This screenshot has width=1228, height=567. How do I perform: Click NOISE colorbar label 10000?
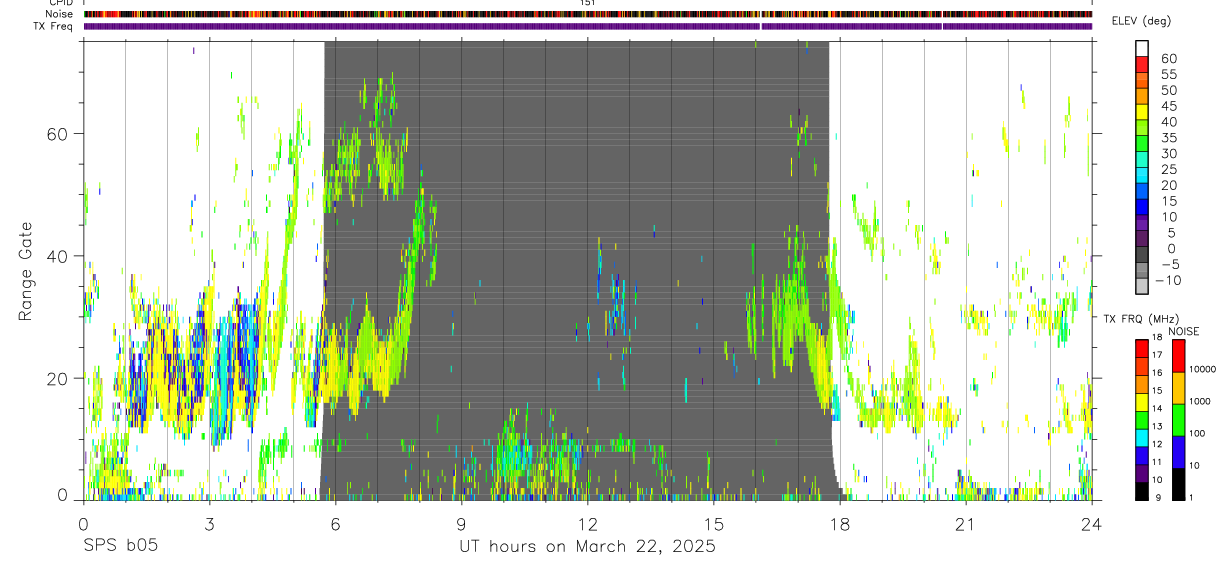pos(1204,369)
